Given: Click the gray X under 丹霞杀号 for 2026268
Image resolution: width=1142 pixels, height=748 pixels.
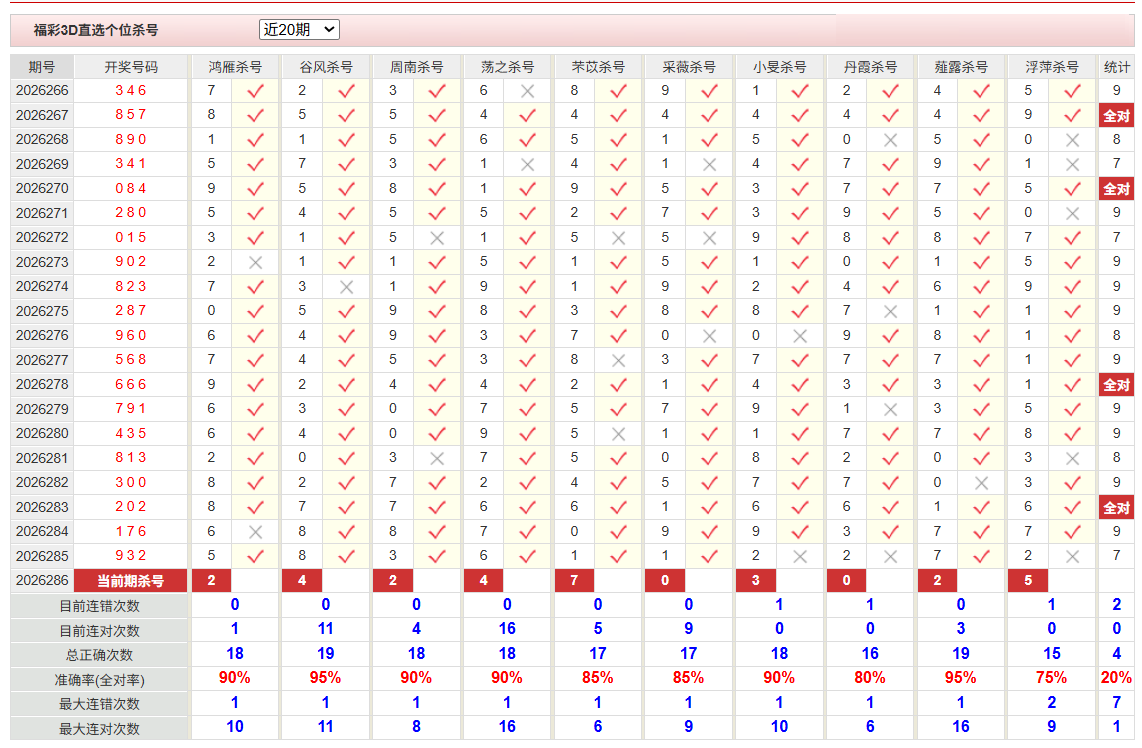Looking at the screenshot, I should point(890,140).
